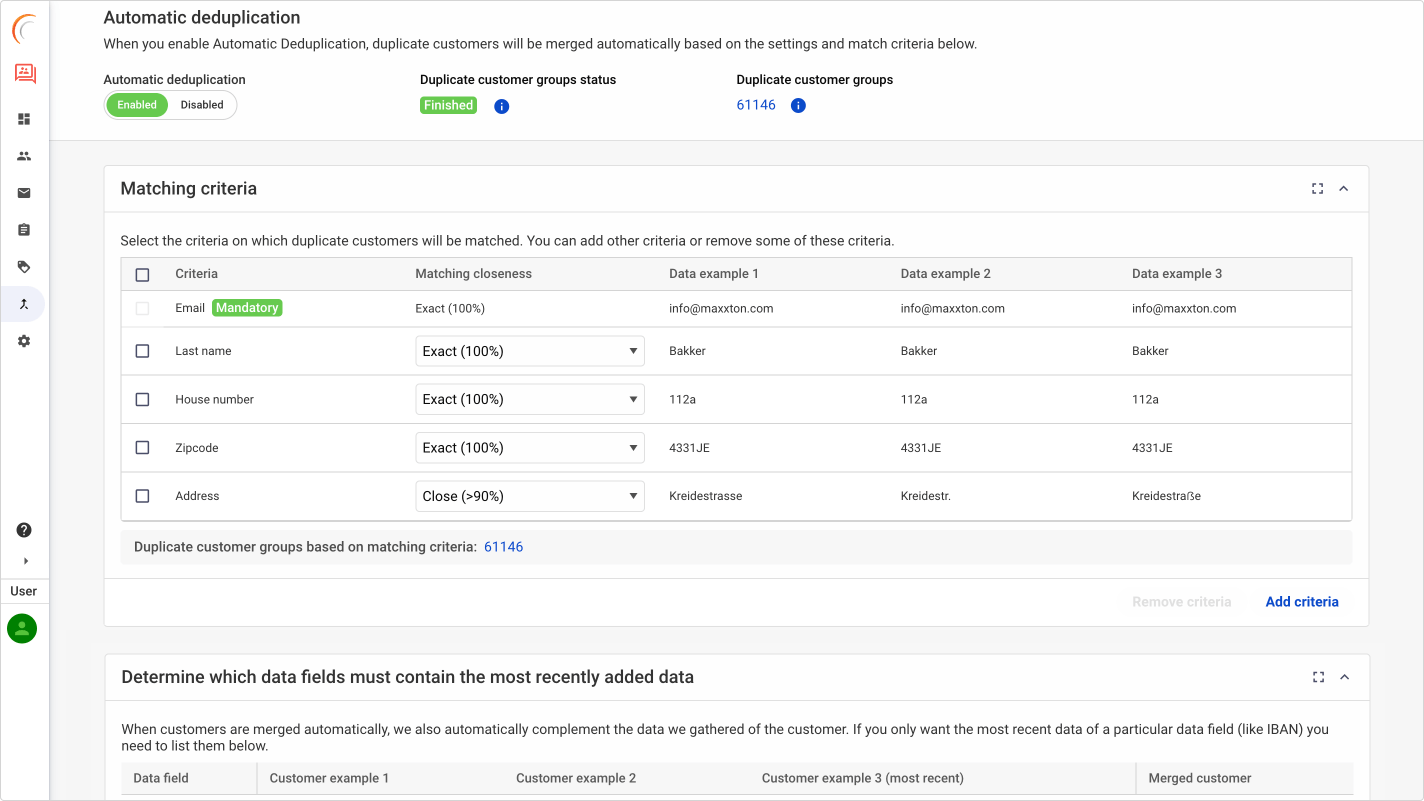1424x801 pixels.
Task: Expand the sidebar with the arrow
Action: coord(25,561)
